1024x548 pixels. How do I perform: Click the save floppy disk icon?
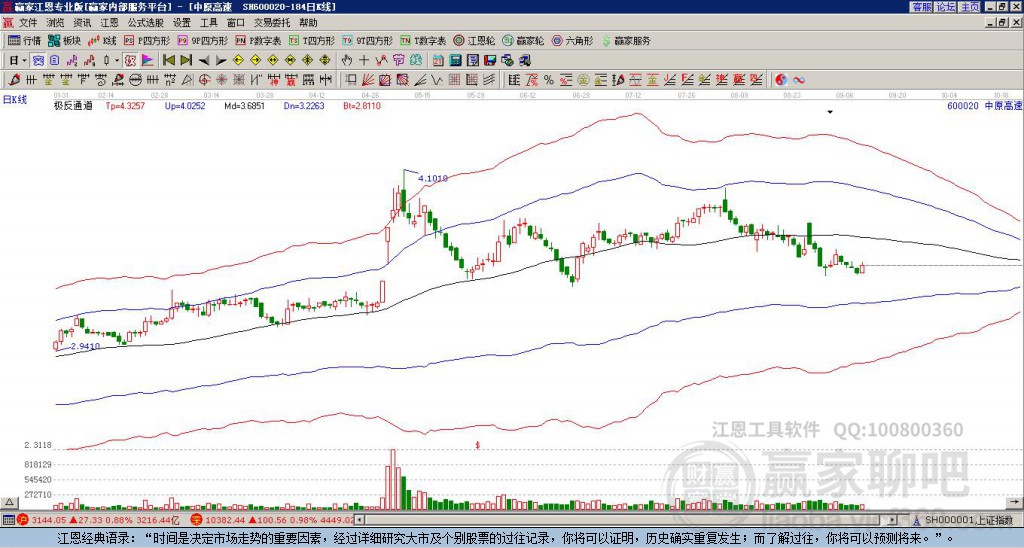click(x=490, y=60)
